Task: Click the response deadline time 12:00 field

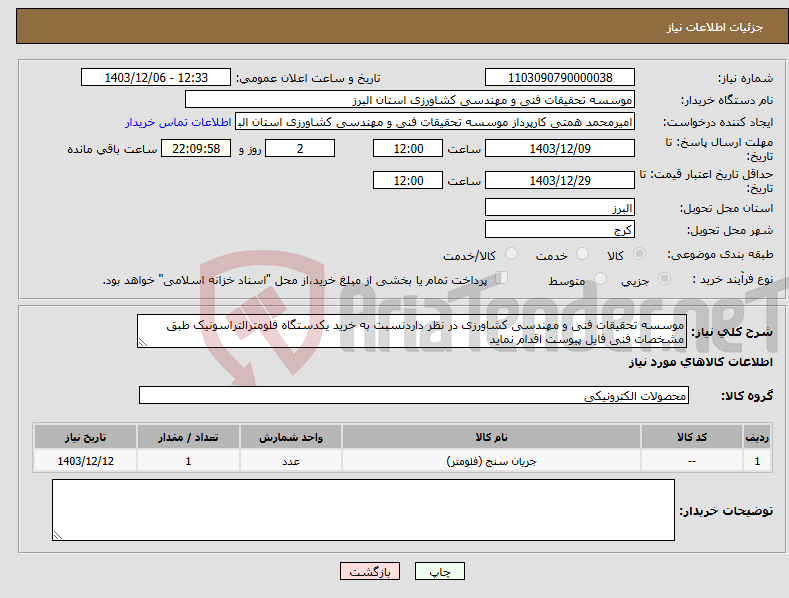Action: pyautogui.click(x=408, y=148)
